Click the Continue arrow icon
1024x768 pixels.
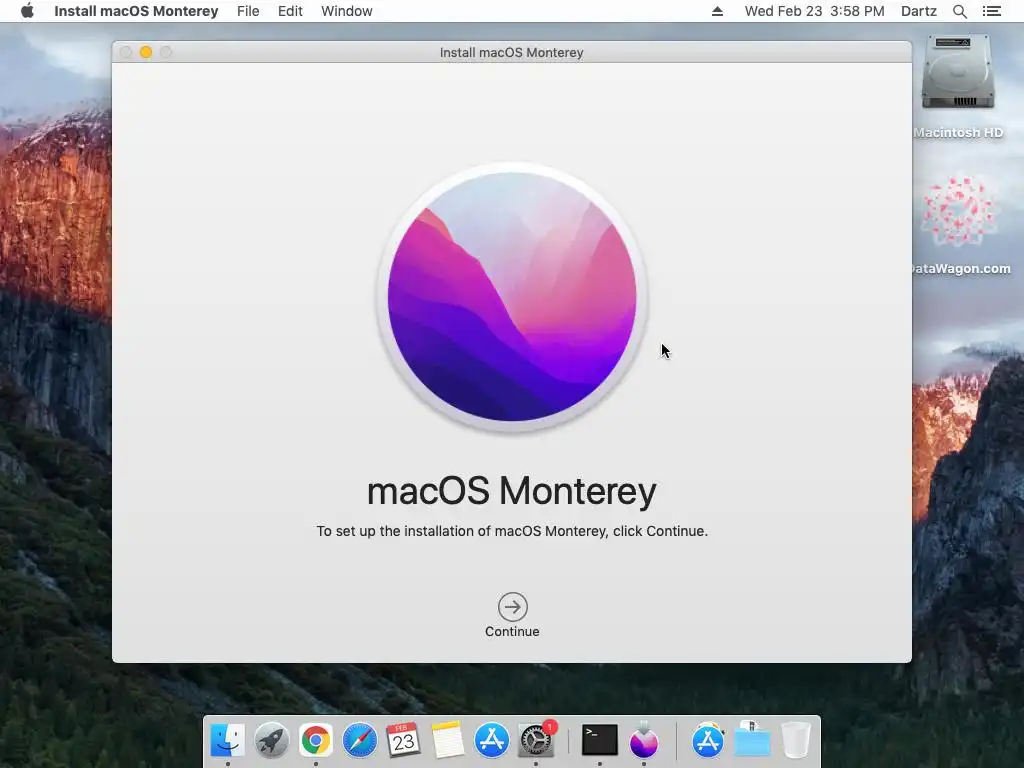pos(513,607)
